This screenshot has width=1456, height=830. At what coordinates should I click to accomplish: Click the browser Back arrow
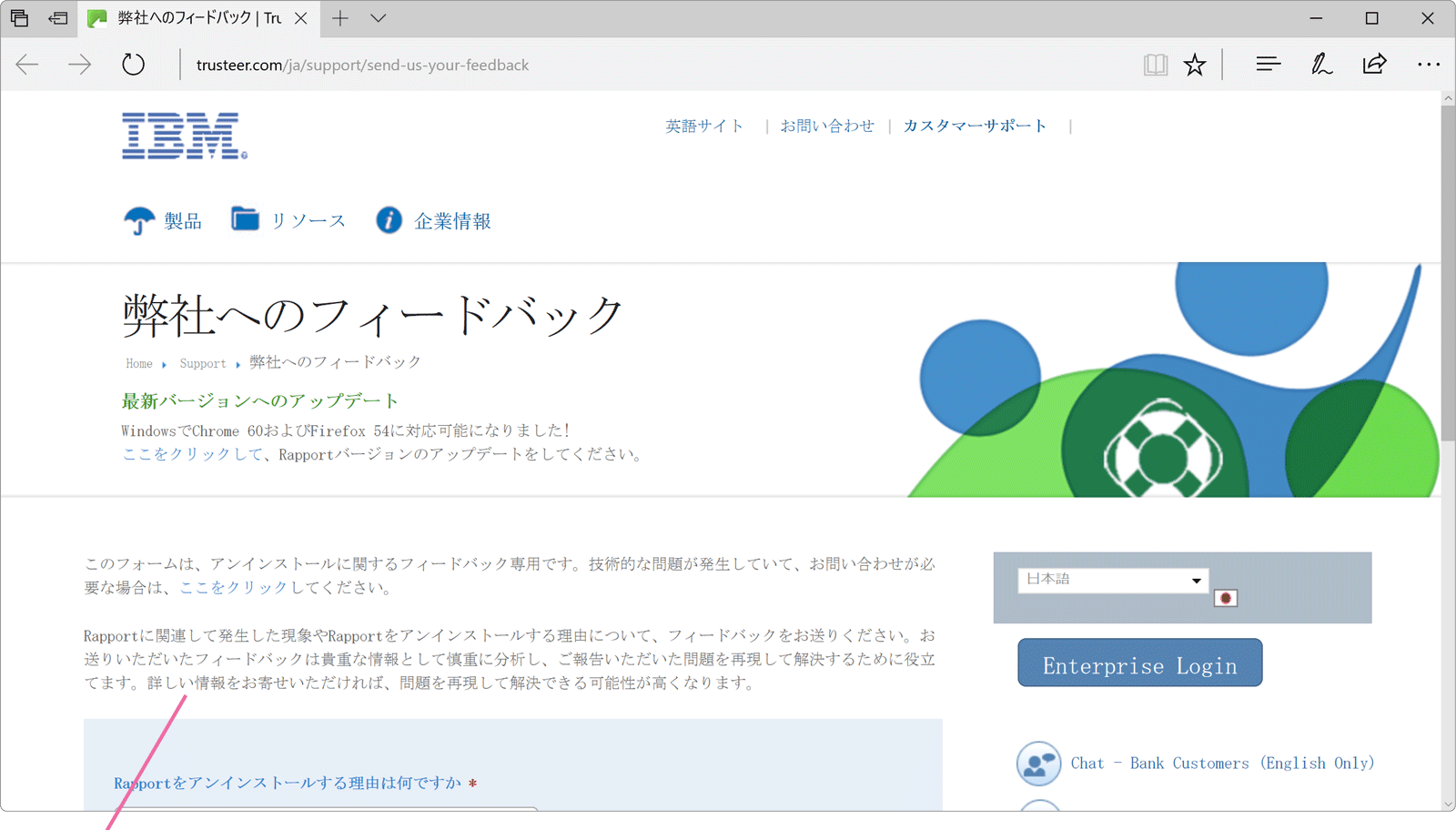tap(27, 65)
